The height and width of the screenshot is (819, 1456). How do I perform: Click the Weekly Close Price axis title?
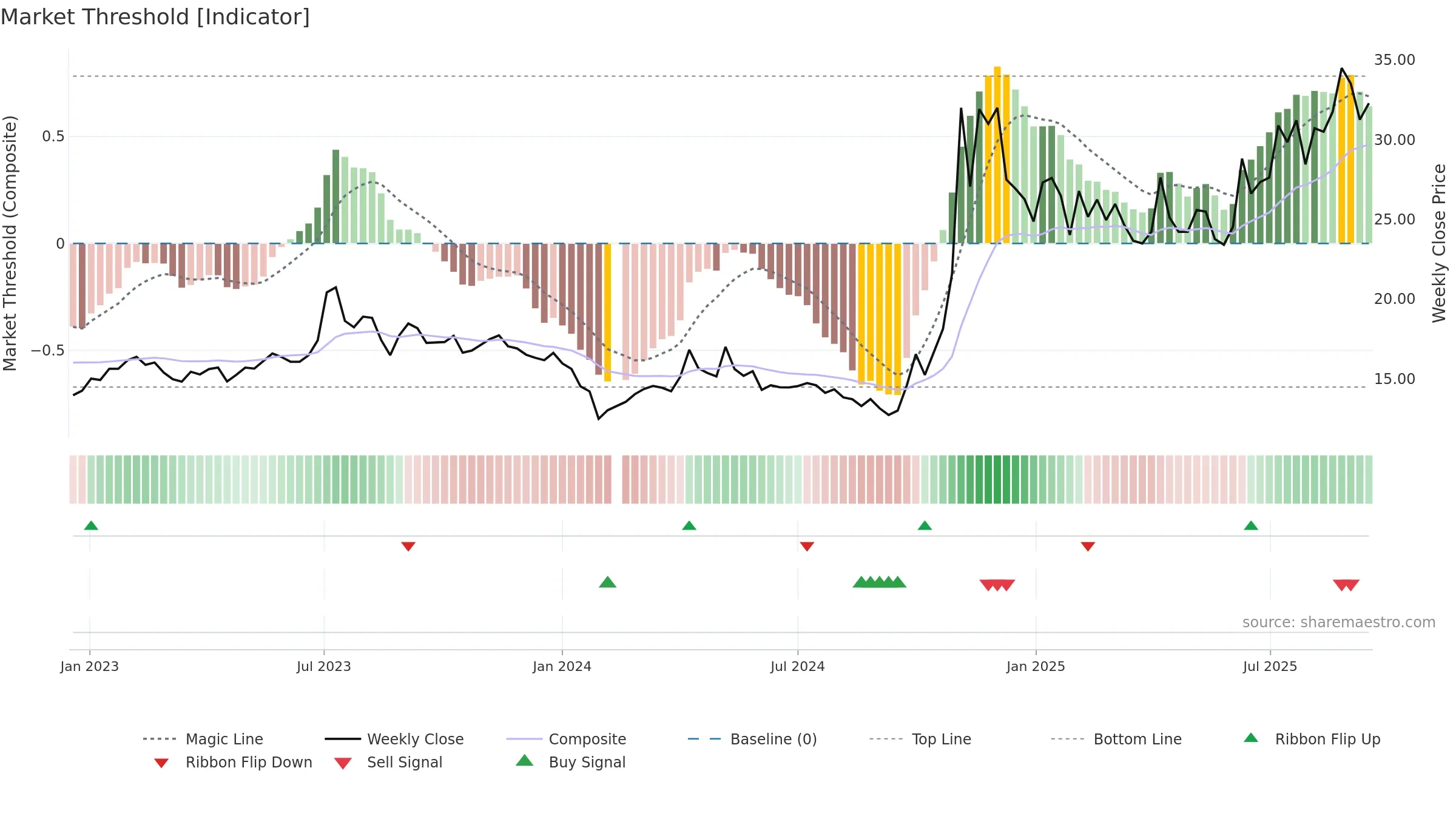point(1439,243)
